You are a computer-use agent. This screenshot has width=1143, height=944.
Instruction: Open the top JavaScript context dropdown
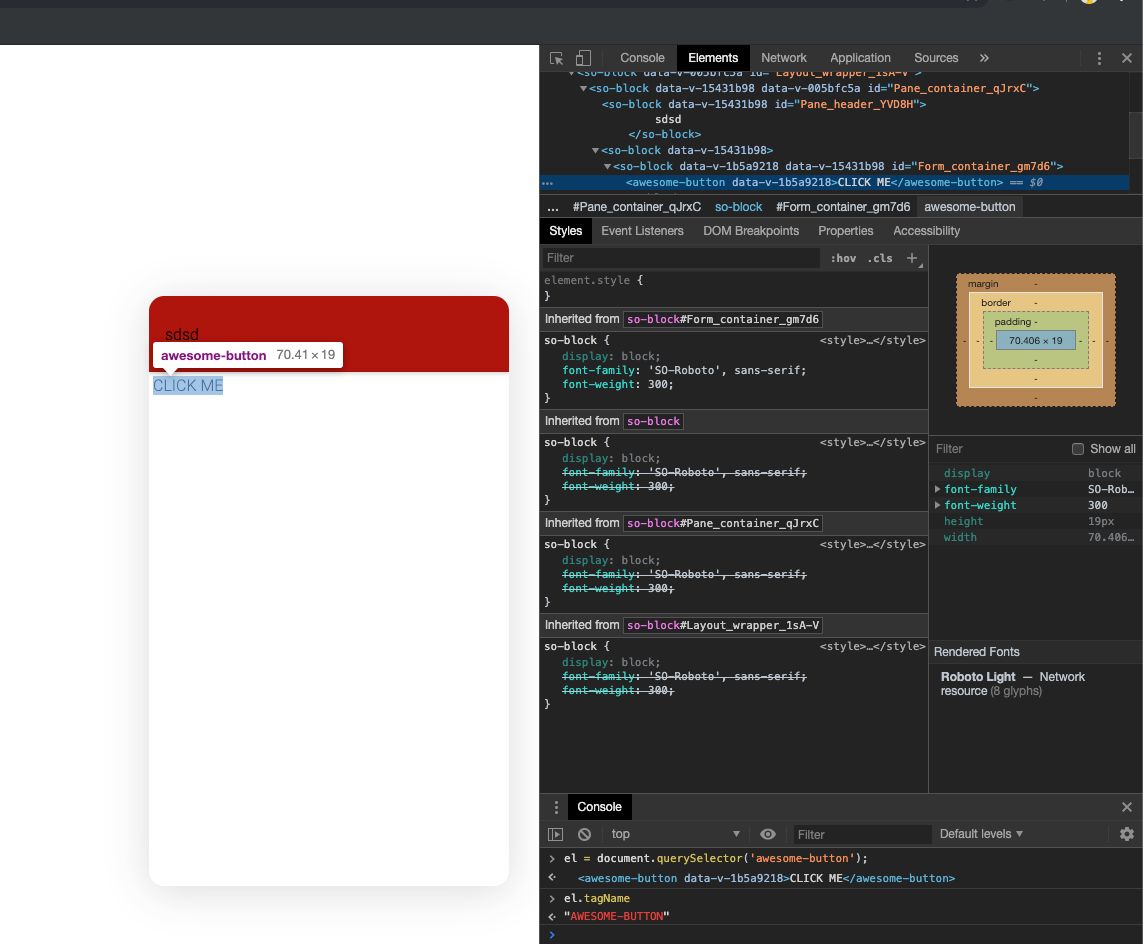point(675,834)
